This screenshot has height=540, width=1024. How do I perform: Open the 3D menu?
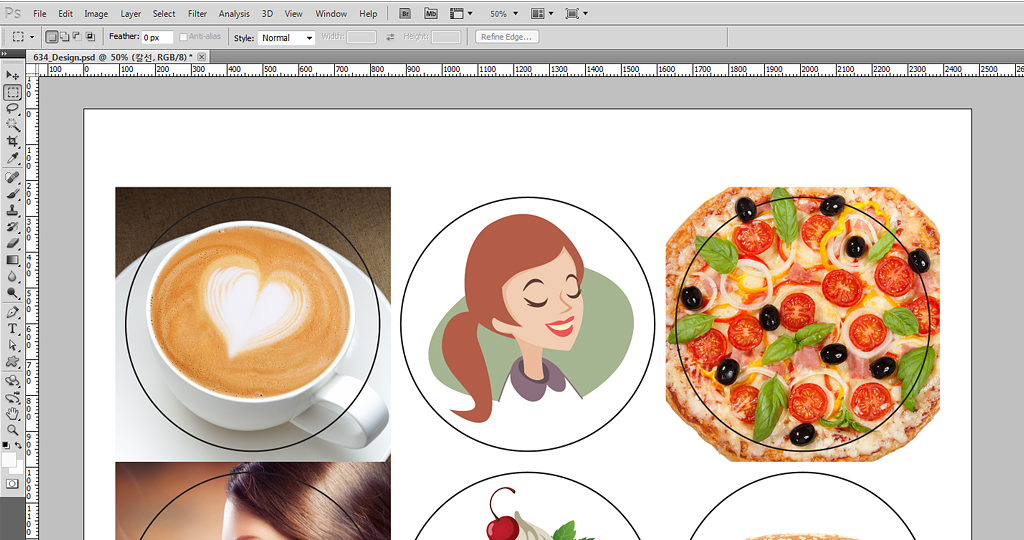point(267,14)
